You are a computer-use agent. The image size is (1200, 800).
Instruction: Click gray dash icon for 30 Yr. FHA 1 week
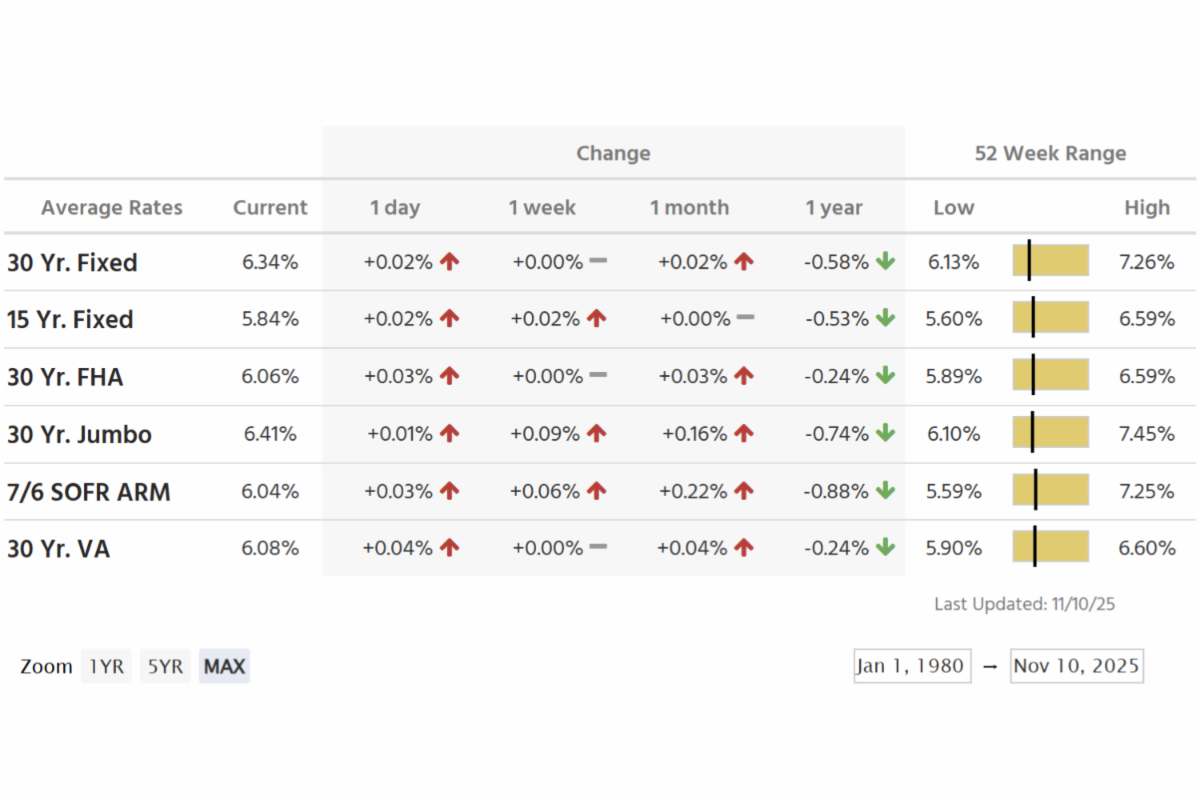point(598,376)
